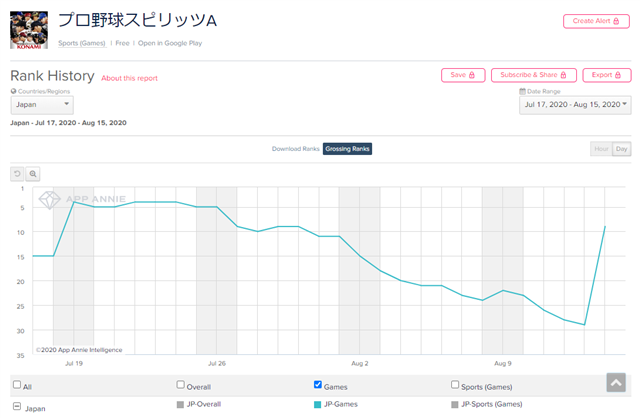
Task: Check the Sports (Games) checkbox
Action: [455, 385]
